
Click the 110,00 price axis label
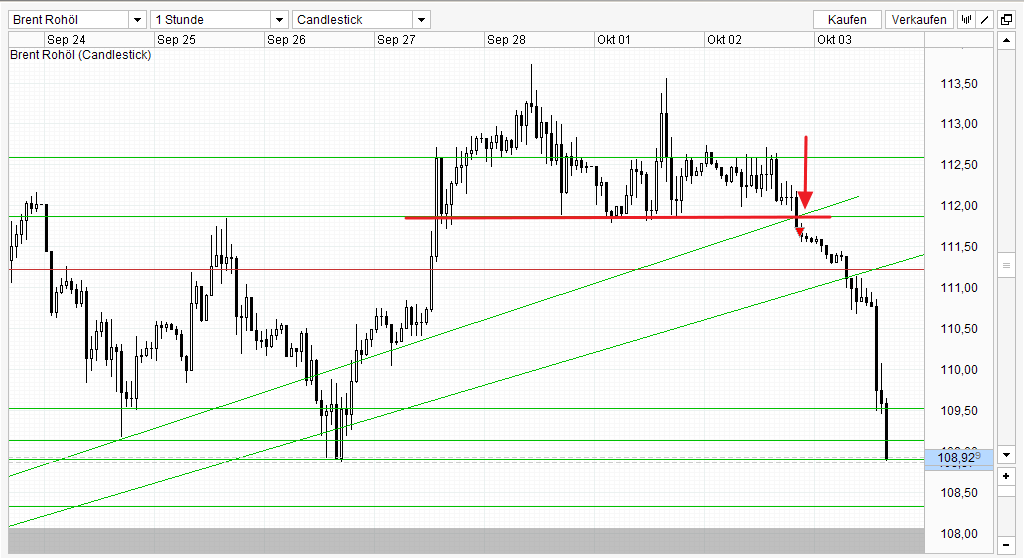[959, 370]
